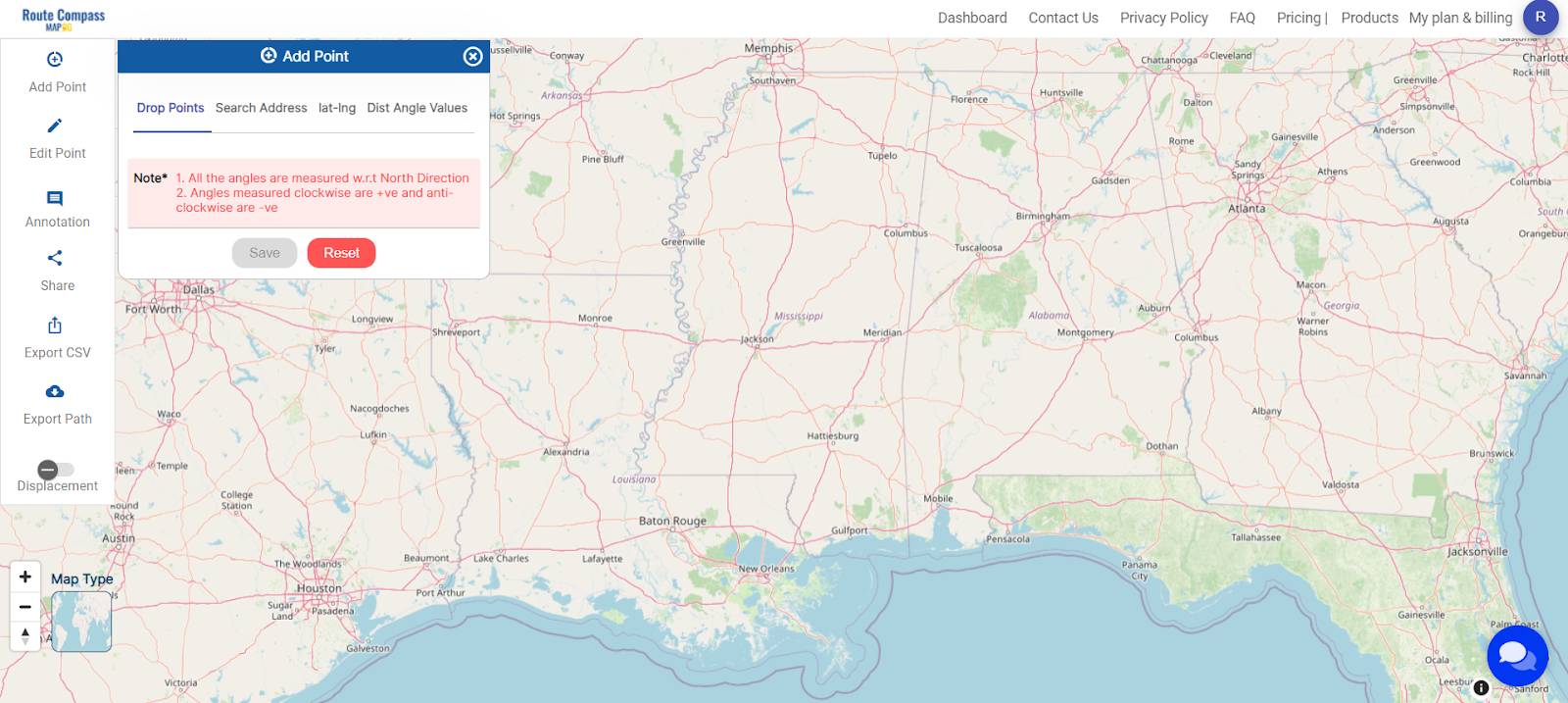Zoom in on the map

pos(25,577)
